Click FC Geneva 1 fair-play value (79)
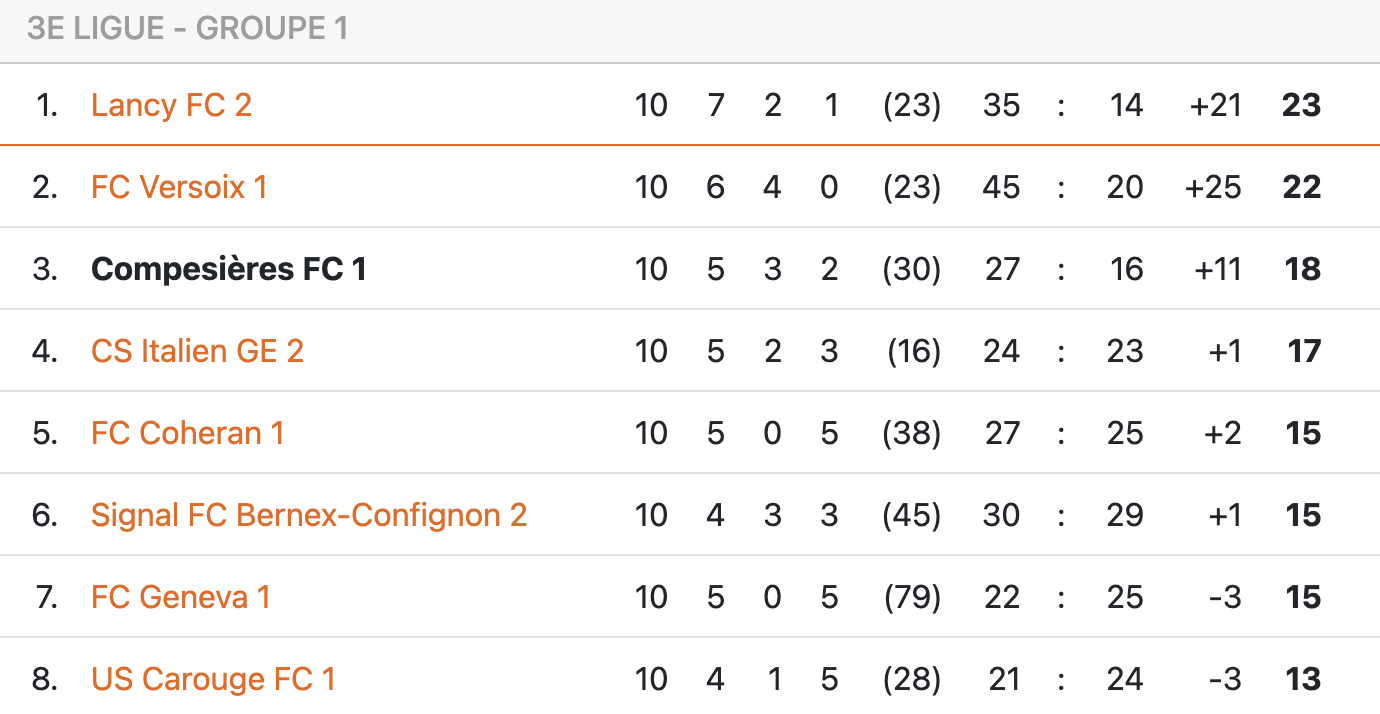 [x=911, y=597]
